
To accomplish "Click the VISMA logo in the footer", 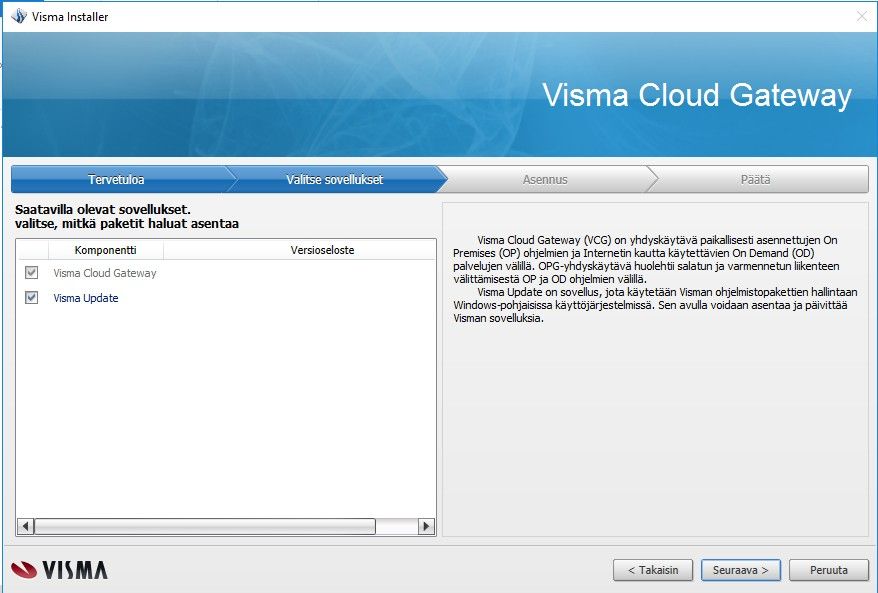I will pyautogui.click(x=59, y=570).
